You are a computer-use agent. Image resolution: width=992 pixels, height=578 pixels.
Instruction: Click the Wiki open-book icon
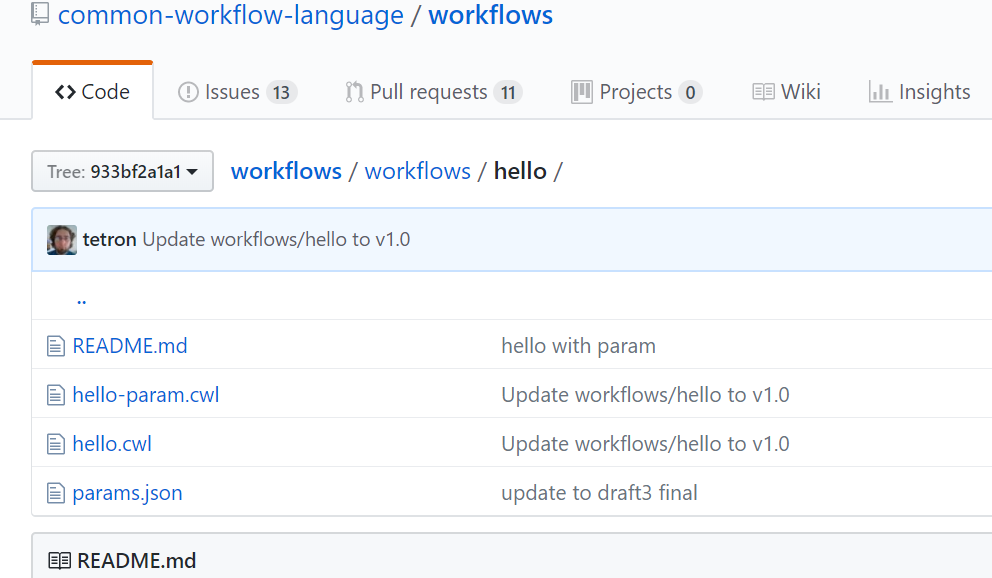pos(763,92)
